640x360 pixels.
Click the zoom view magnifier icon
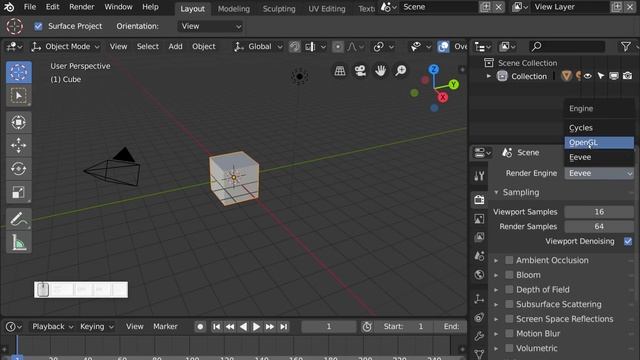click(401, 71)
